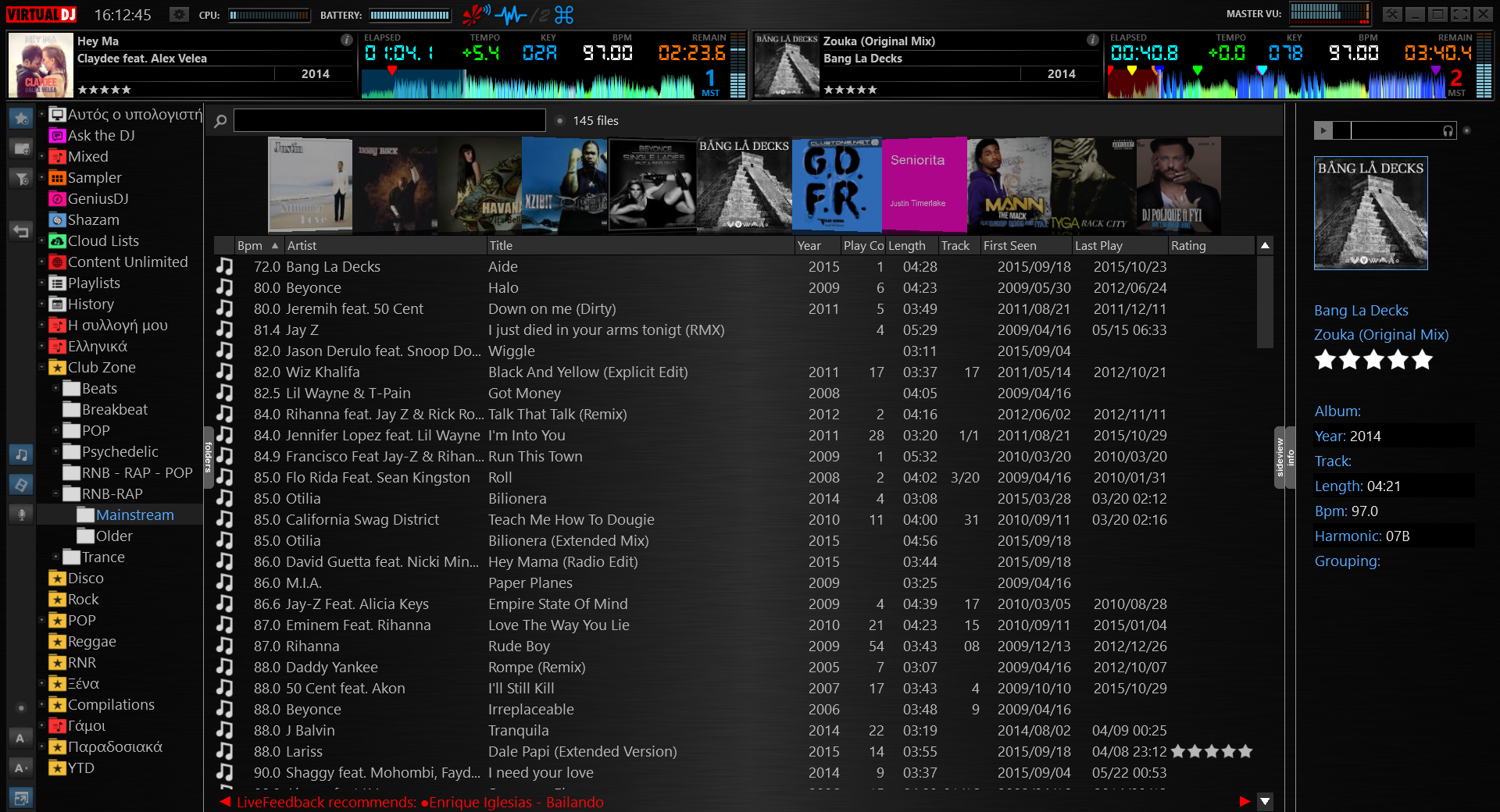
Task: Collapse the Club Zone folder
Action: 42,368
